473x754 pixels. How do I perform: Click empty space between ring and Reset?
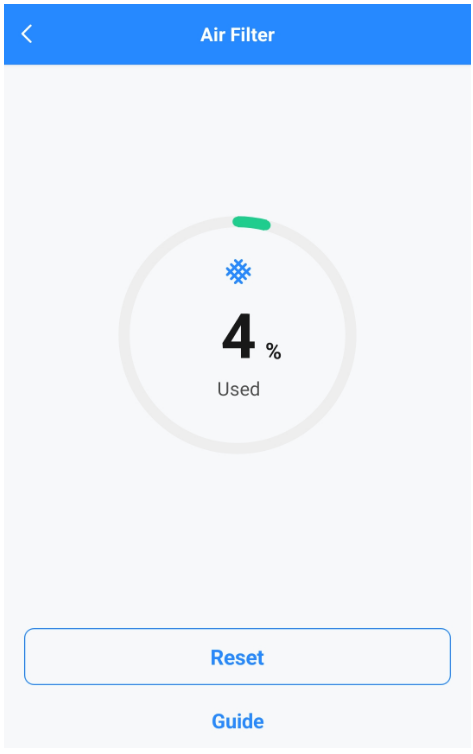coord(237,541)
